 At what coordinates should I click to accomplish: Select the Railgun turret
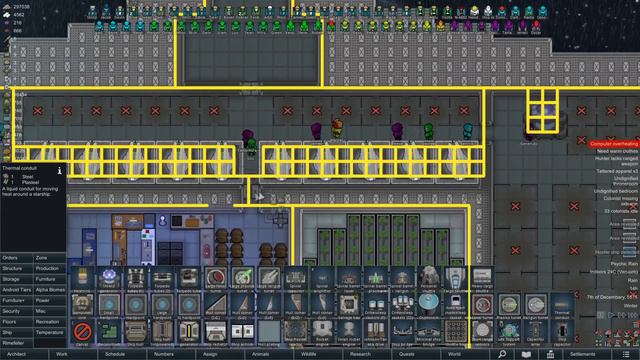point(536,306)
